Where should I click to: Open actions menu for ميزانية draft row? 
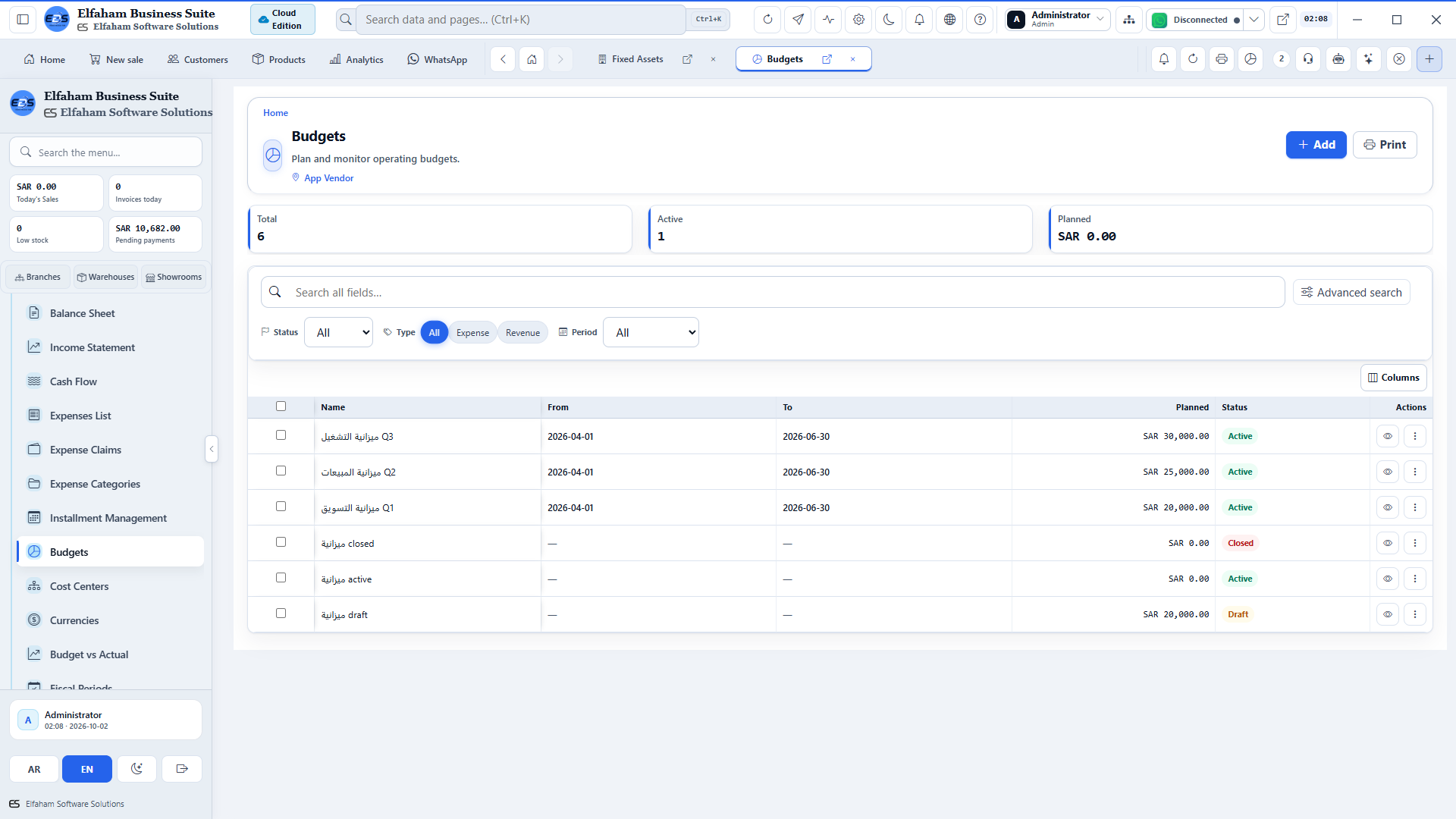[1415, 614]
